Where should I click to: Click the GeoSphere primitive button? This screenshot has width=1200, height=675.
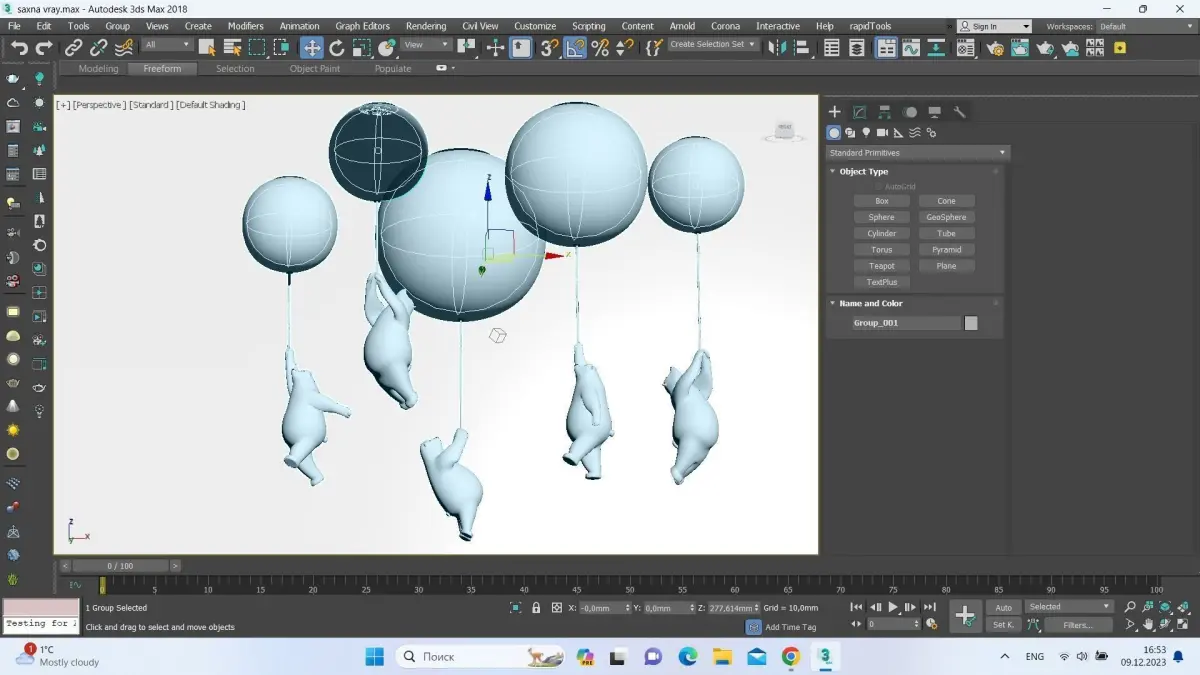[946, 217]
